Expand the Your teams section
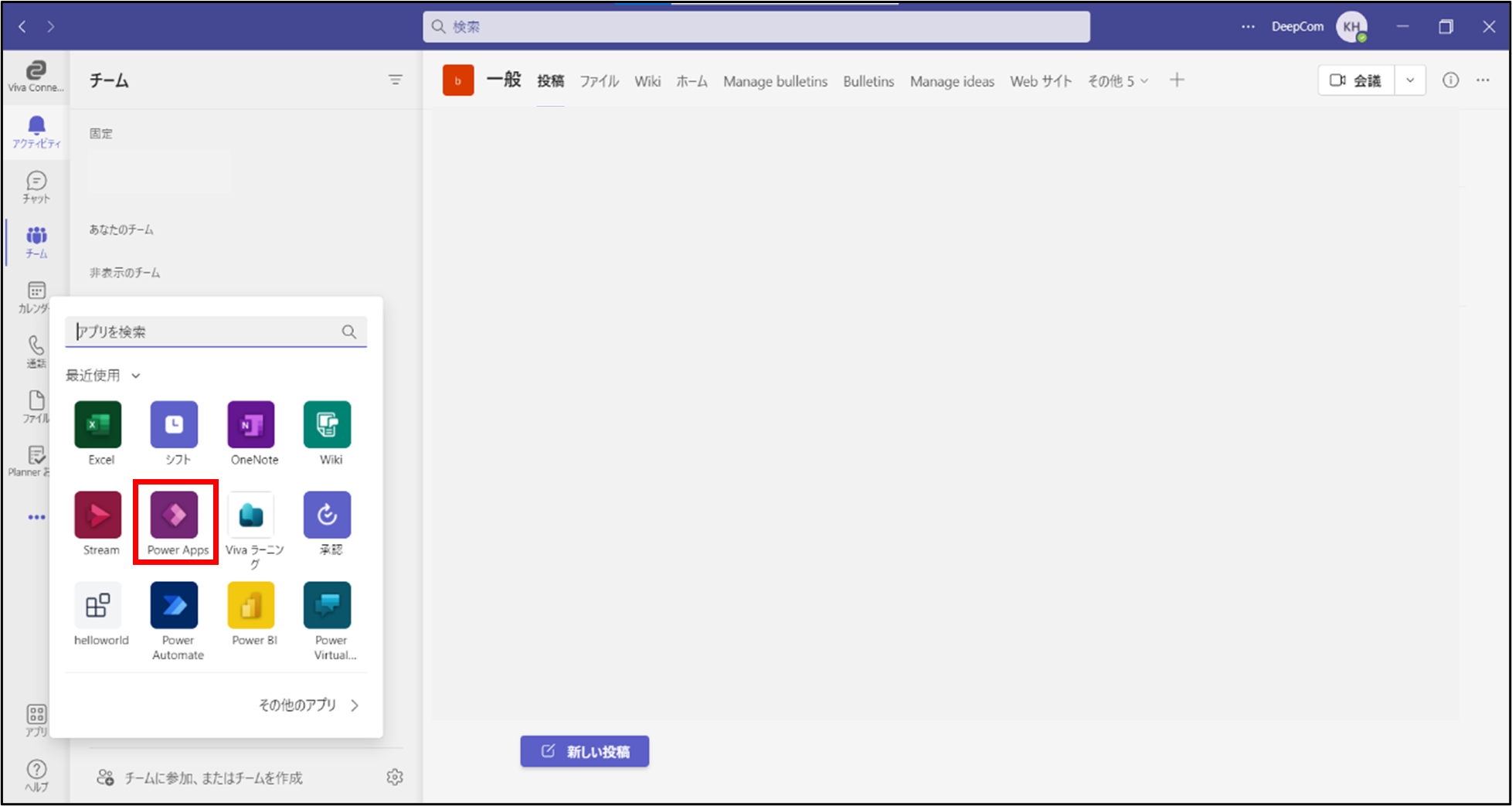Screen dimensions: 1512x806 click(121, 230)
